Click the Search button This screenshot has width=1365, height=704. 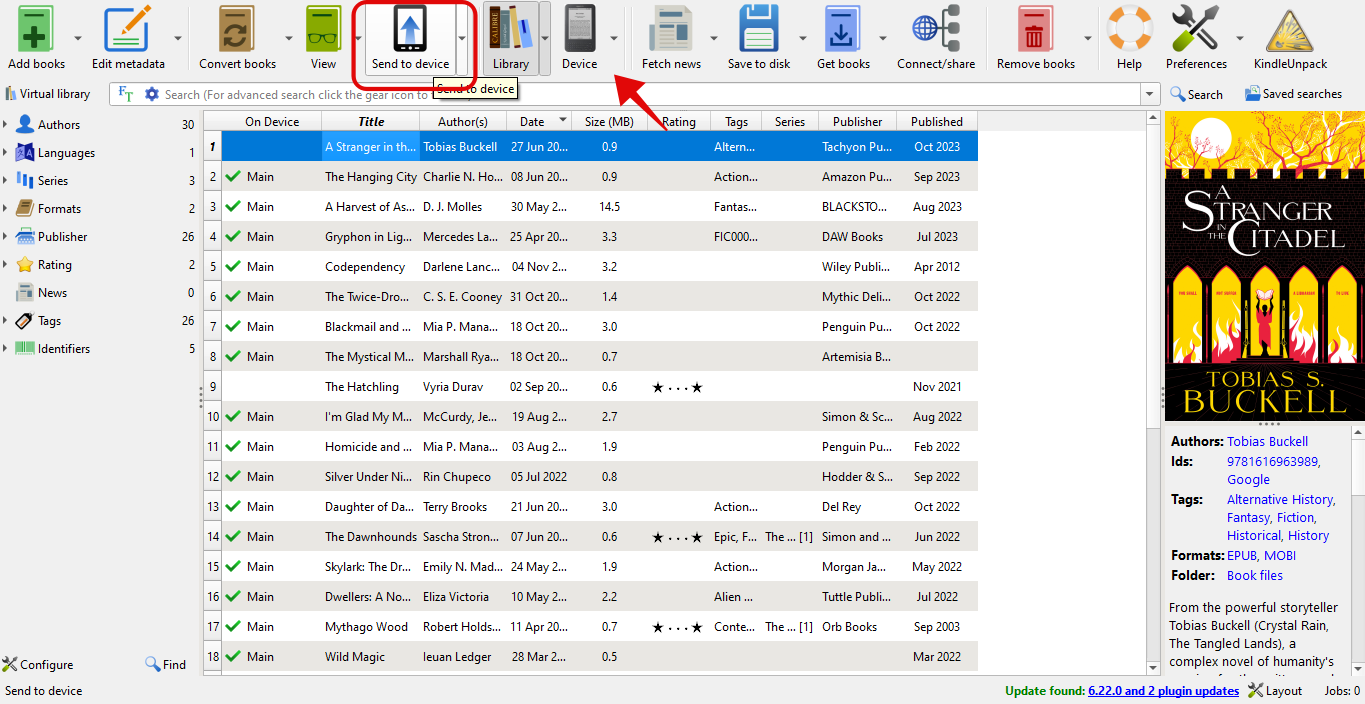click(1197, 94)
